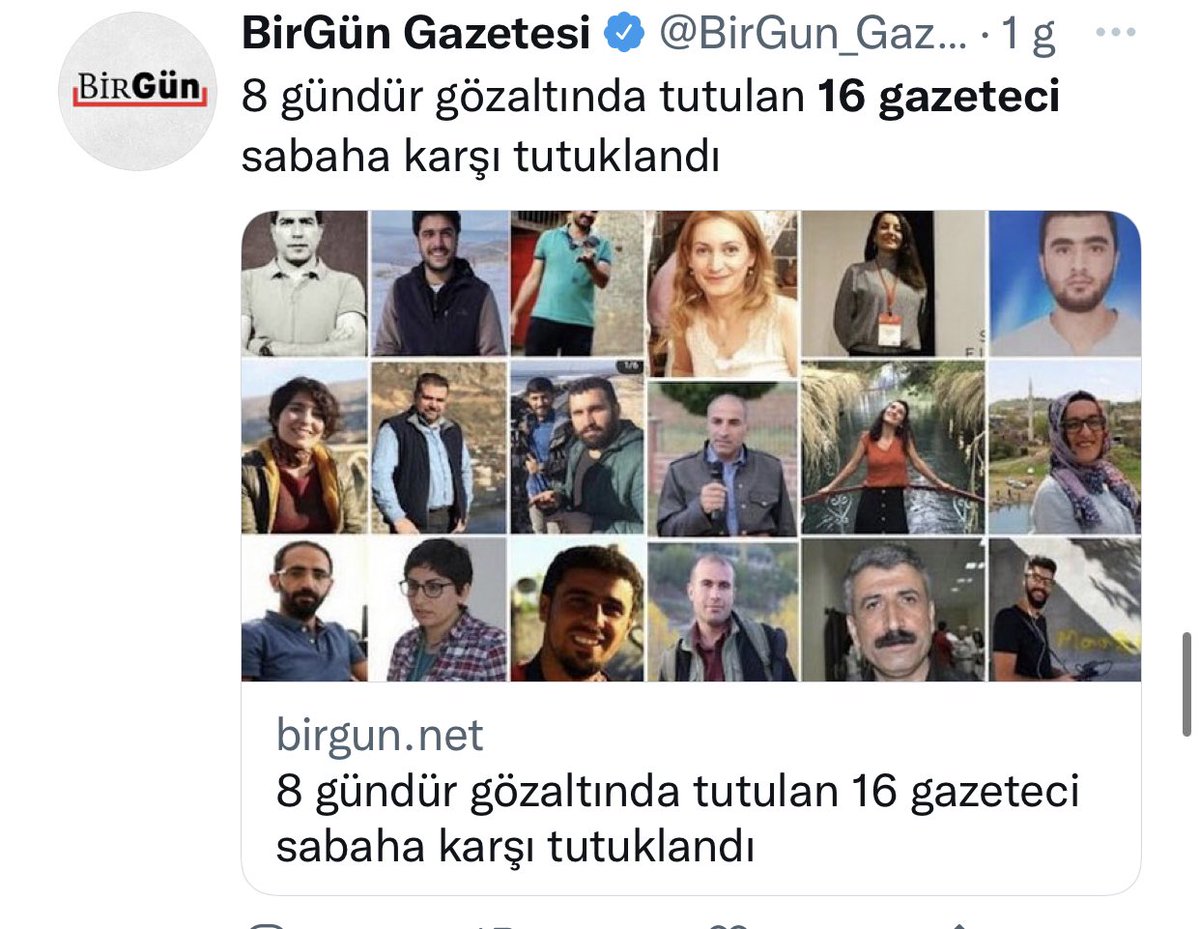The height and width of the screenshot is (929, 1200).
Task: Open the birgun.net domain link
Action: tap(379, 737)
